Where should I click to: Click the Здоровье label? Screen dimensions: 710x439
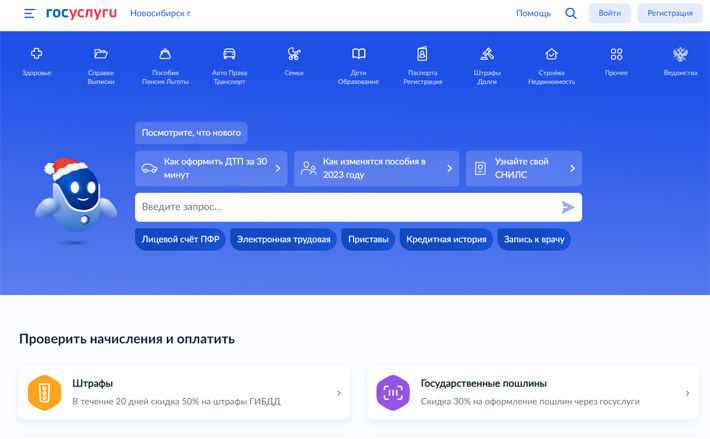37,73
